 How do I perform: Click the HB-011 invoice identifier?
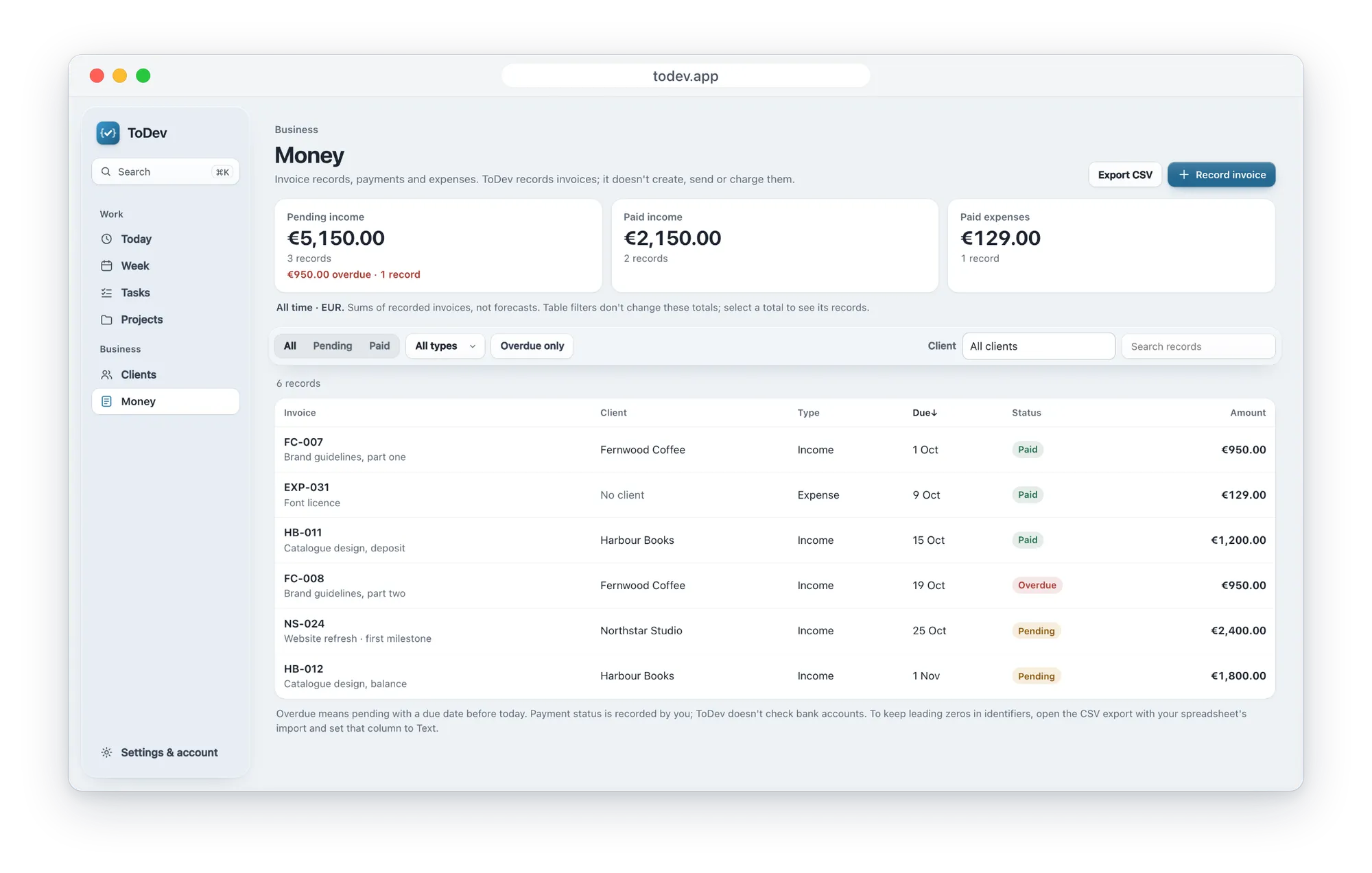click(x=303, y=532)
